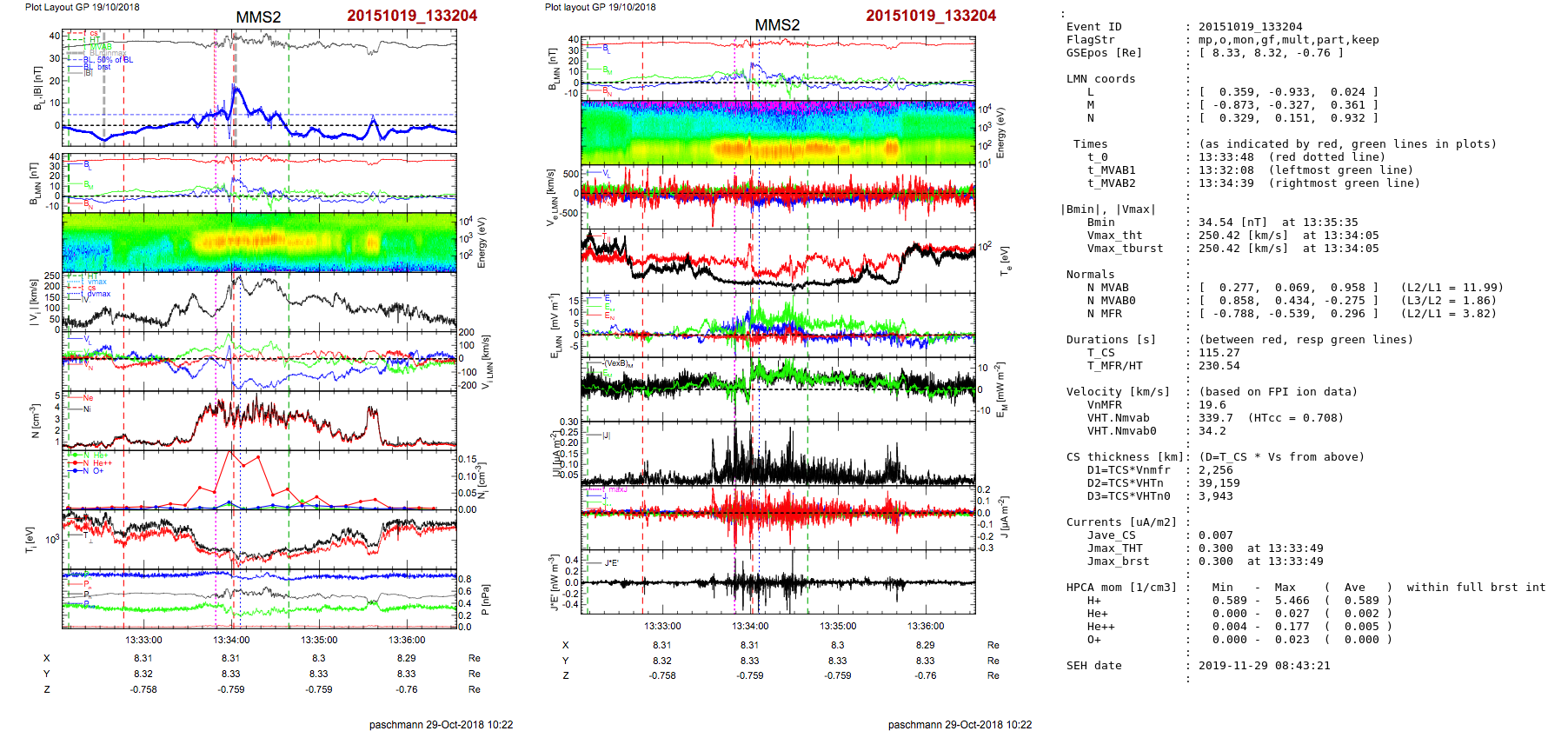The height and width of the screenshot is (731, 1568).
Task: Select the FlagStr value mp,o,mon,gf,mult,part,keep
Action: tap(1288, 40)
